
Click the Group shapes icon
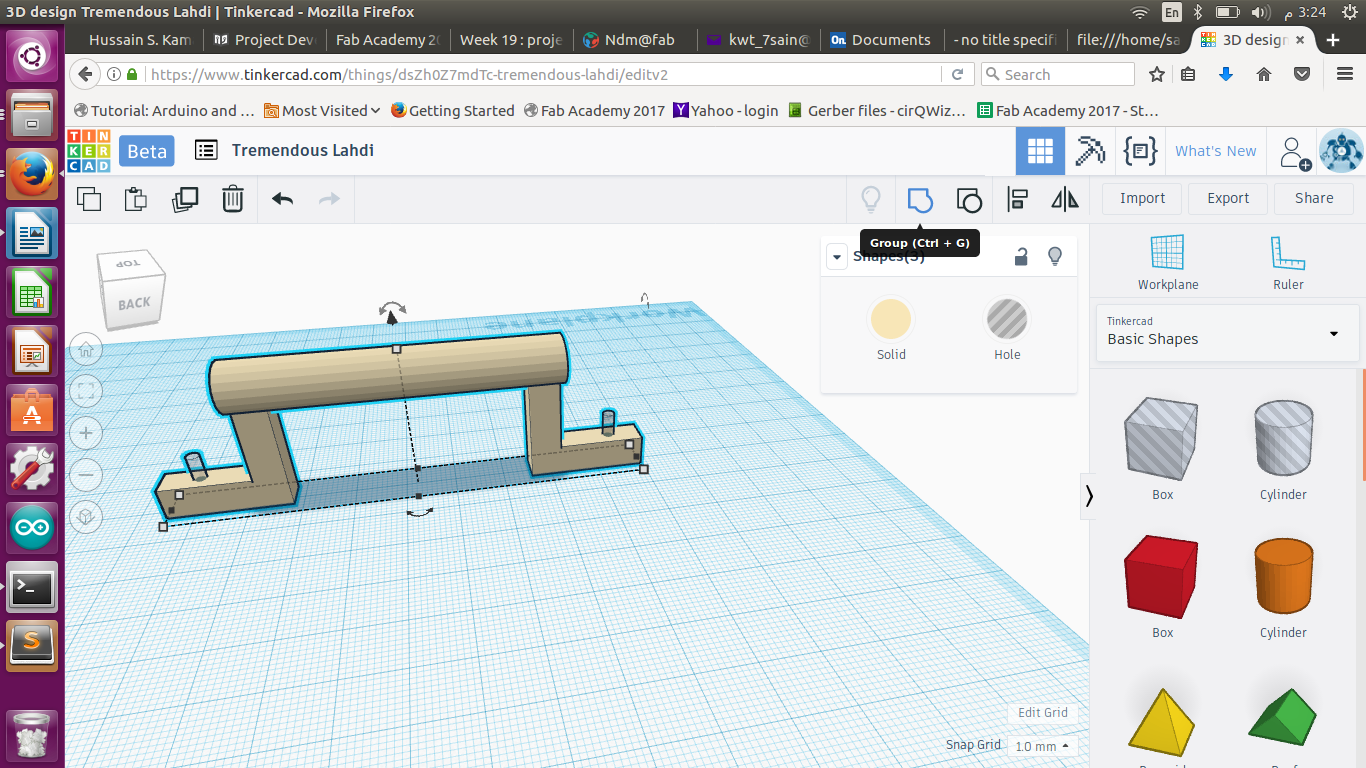click(919, 200)
